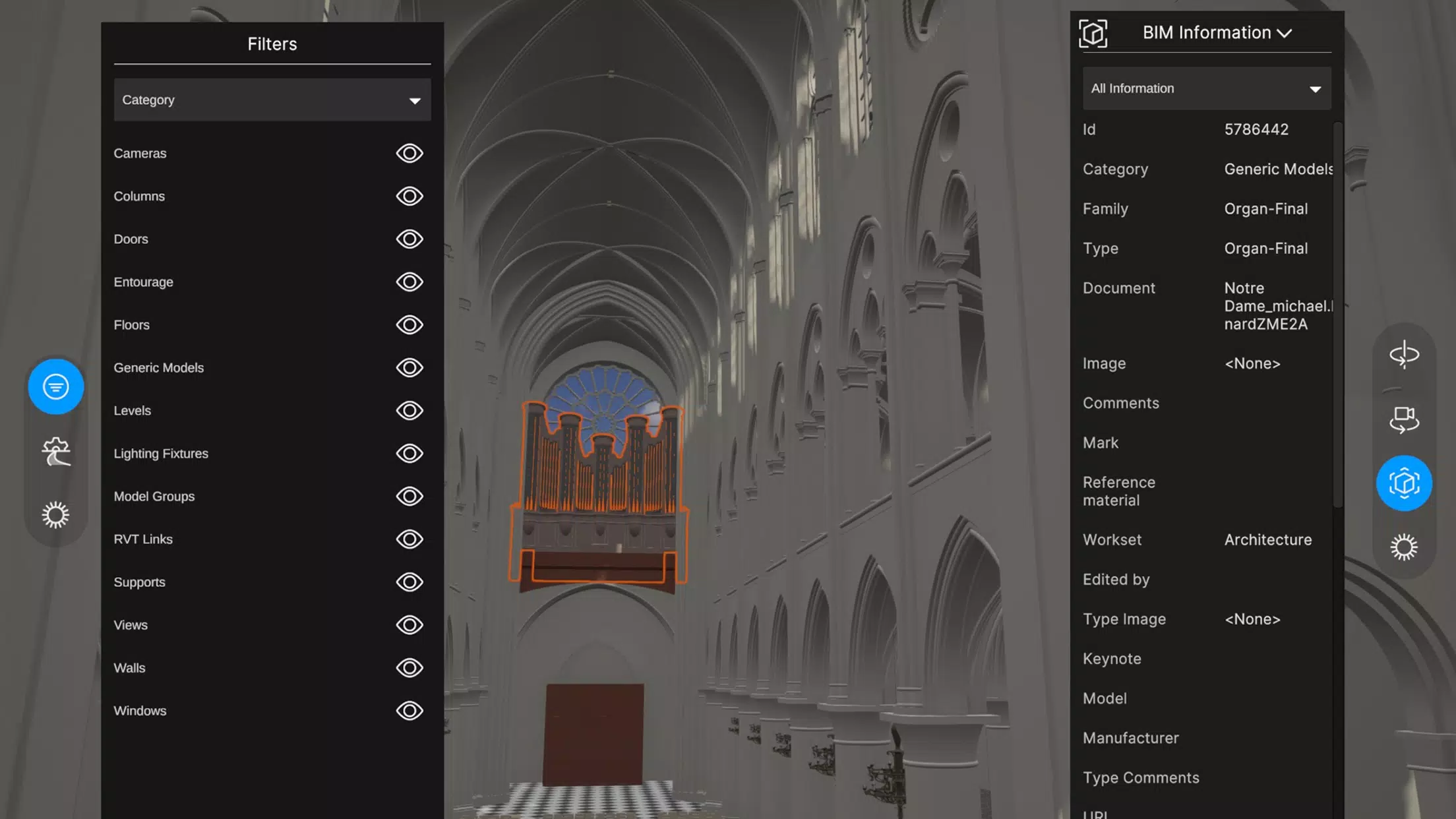Open the Filters panel icon
The image size is (1456, 819).
coord(56,386)
